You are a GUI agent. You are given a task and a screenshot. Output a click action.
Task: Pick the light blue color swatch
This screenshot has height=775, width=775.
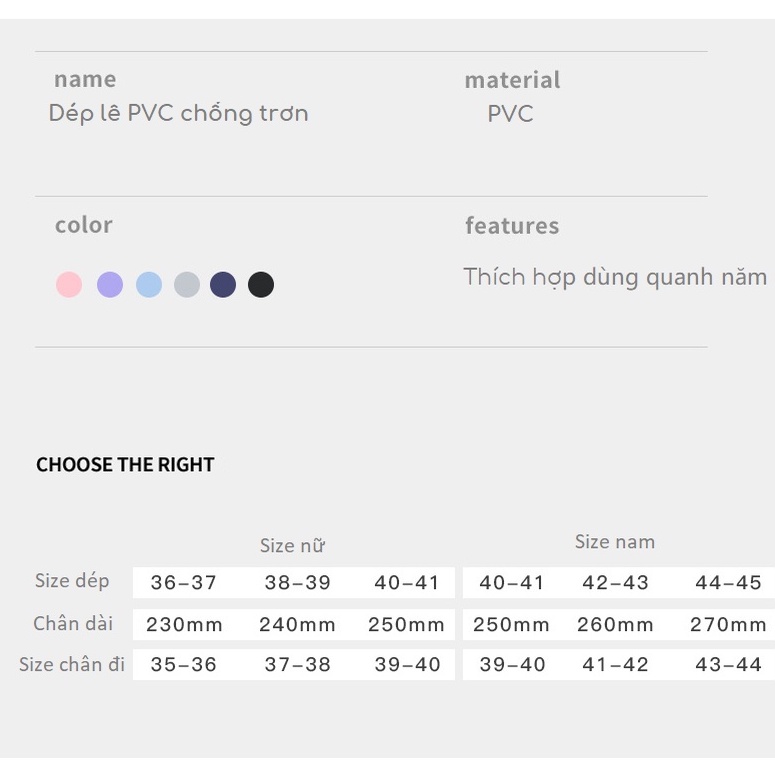(x=149, y=285)
